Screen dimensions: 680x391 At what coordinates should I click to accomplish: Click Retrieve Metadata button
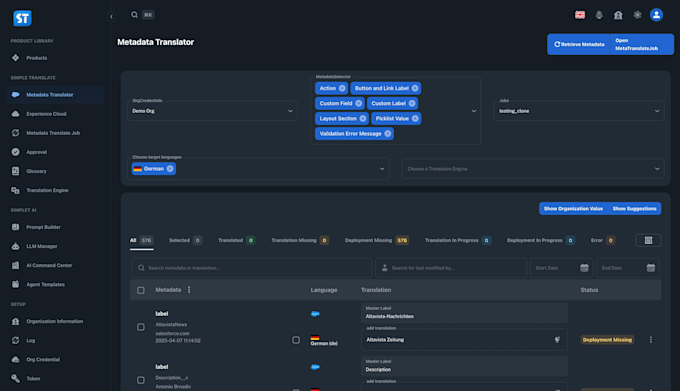click(579, 44)
